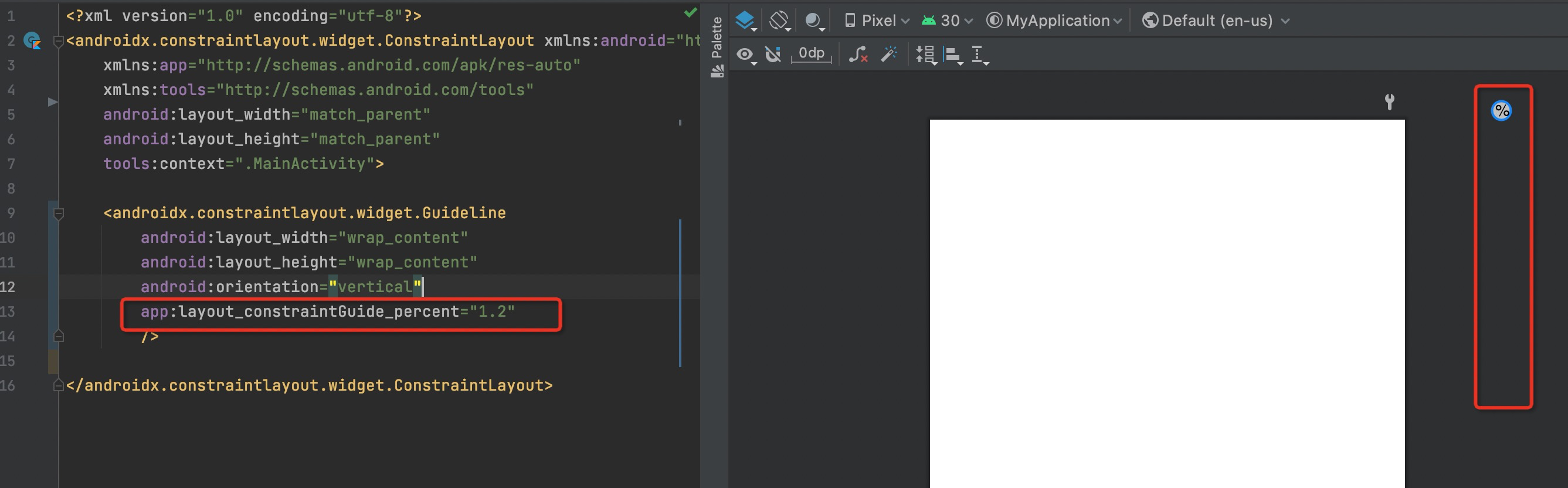Image resolution: width=1568 pixels, height=488 pixels.
Task: Open the Pack arrangement icon menu
Action: [x=926, y=55]
